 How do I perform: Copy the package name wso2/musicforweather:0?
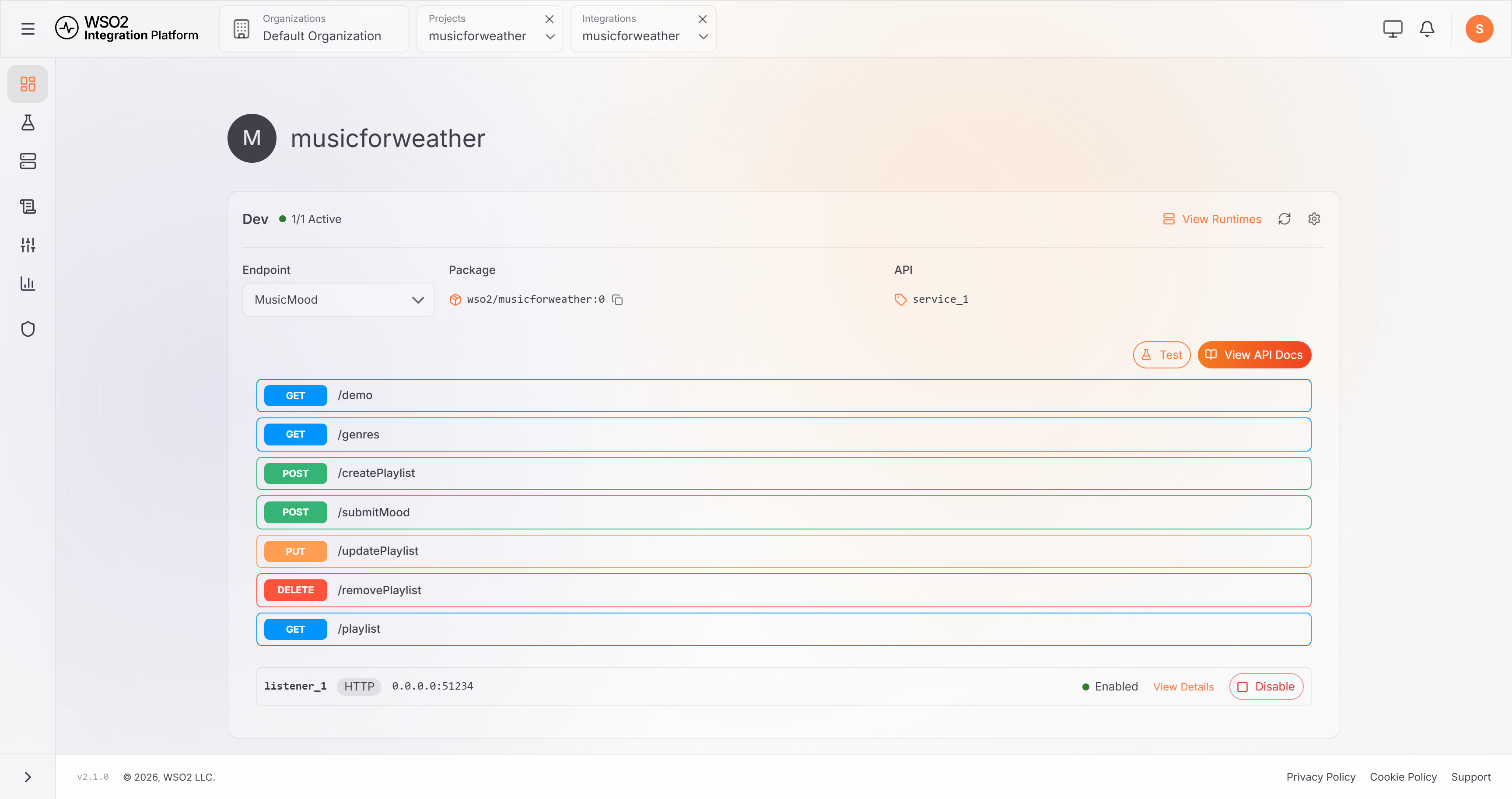click(617, 299)
